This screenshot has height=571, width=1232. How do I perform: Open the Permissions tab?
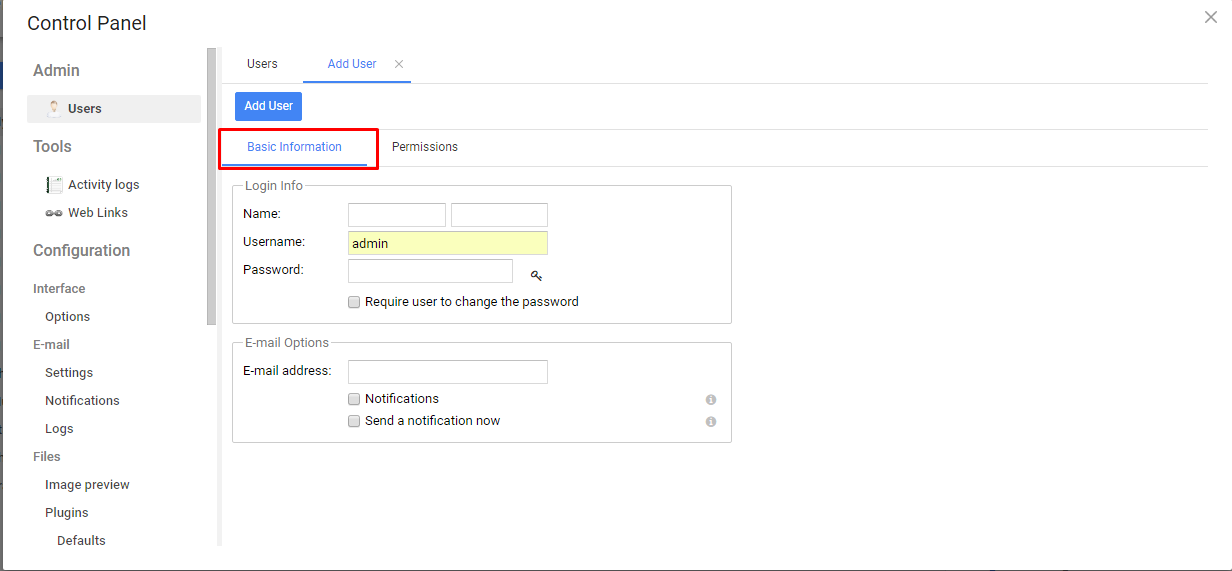425,147
